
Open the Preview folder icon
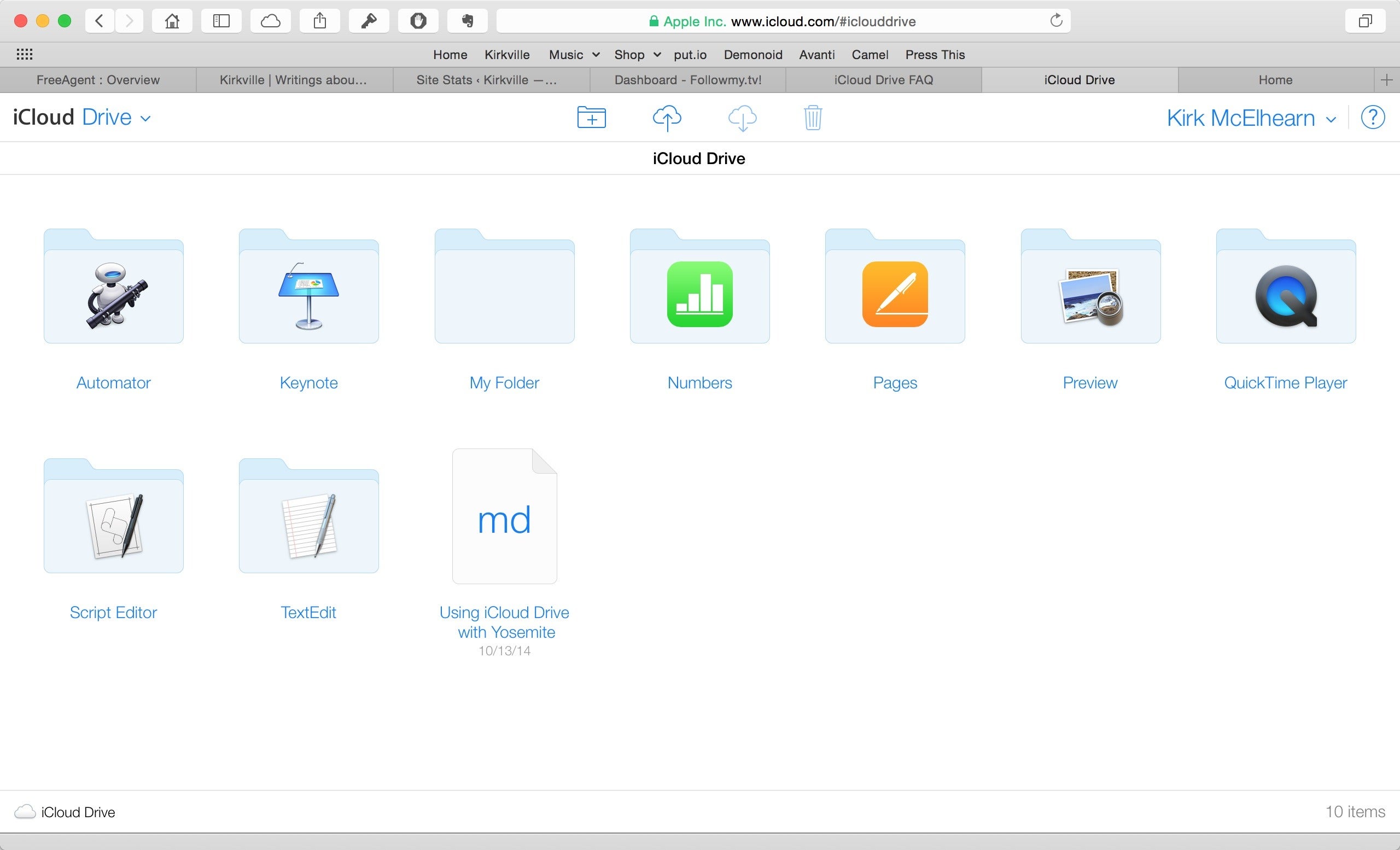tap(1091, 286)
